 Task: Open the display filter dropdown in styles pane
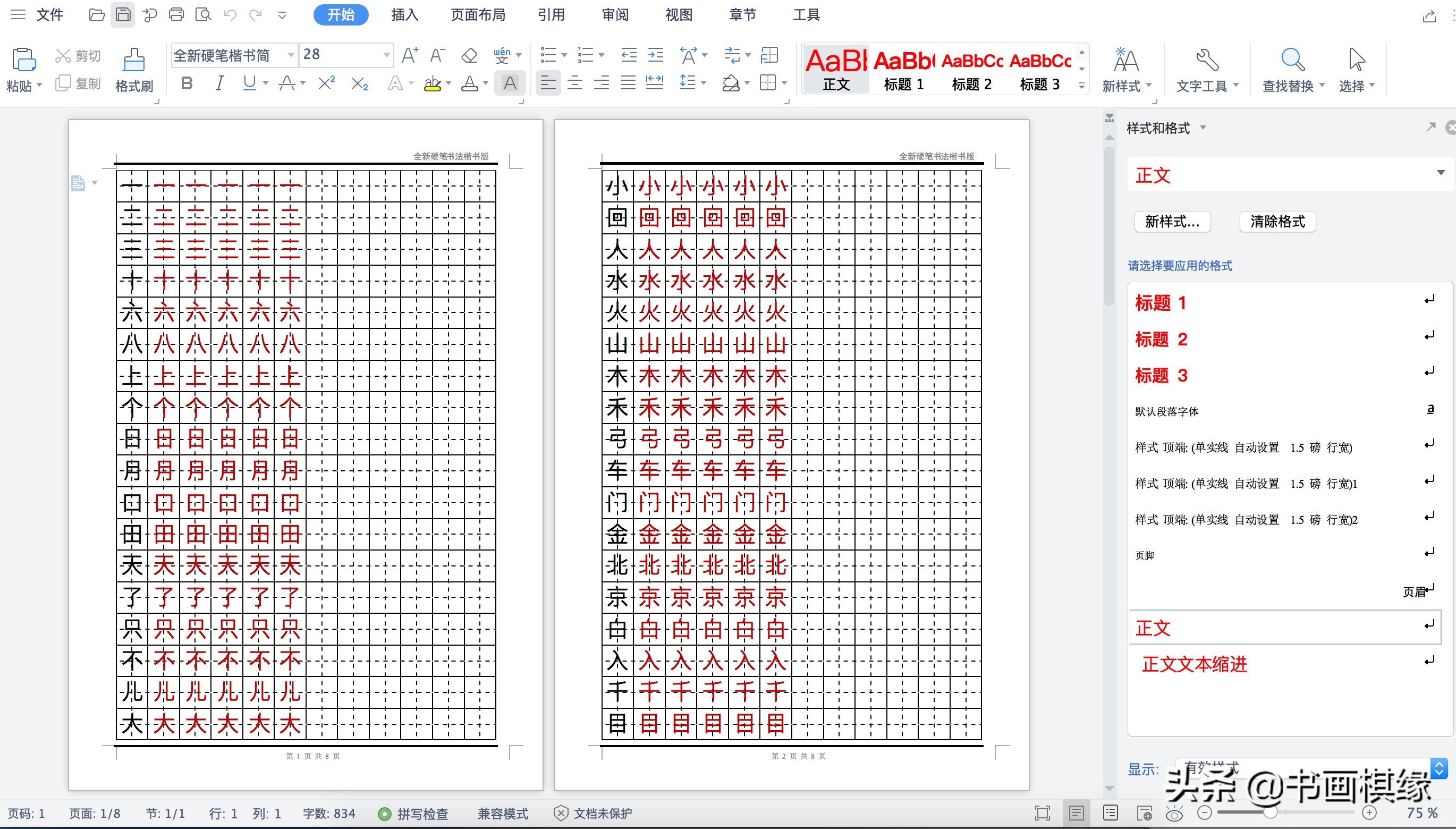(x=1438, y=768)
